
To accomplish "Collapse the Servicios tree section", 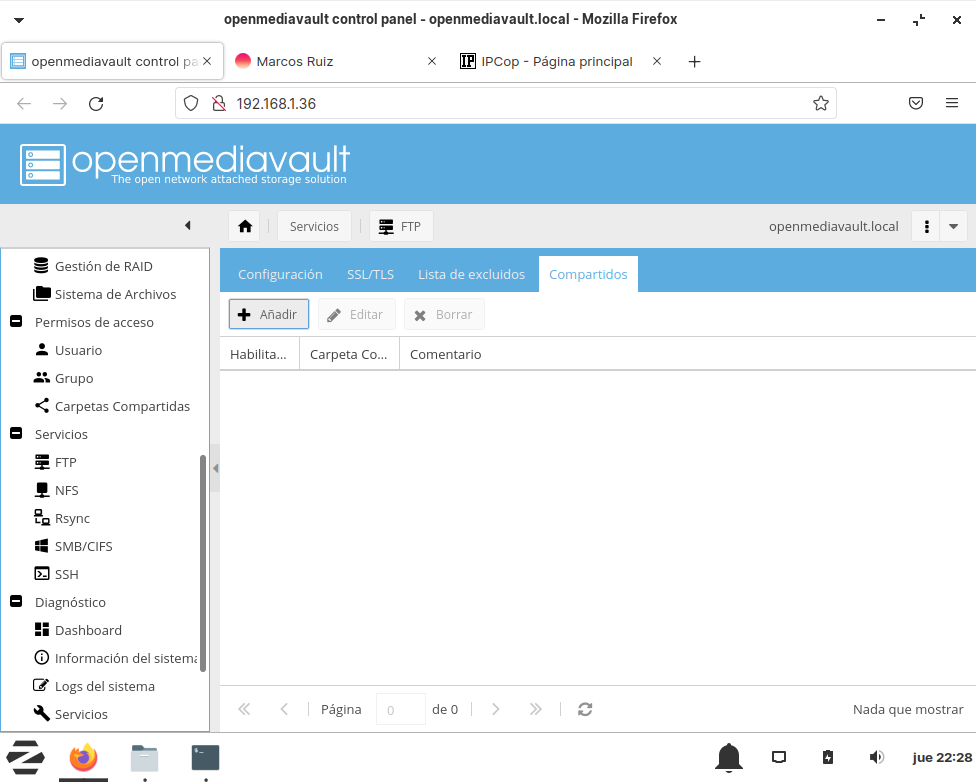I will (x=16, y=434).
